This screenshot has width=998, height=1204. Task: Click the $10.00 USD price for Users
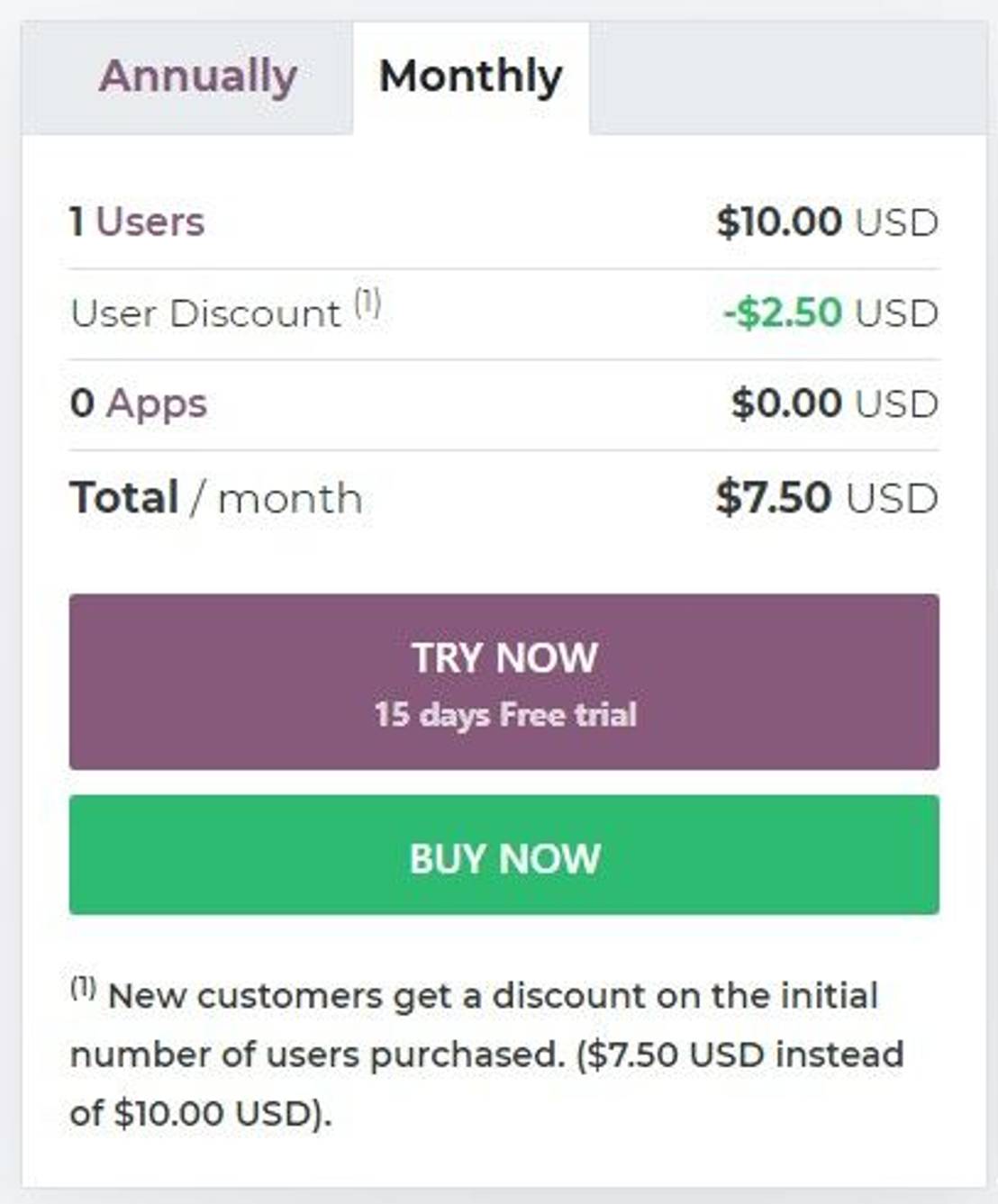824,222
